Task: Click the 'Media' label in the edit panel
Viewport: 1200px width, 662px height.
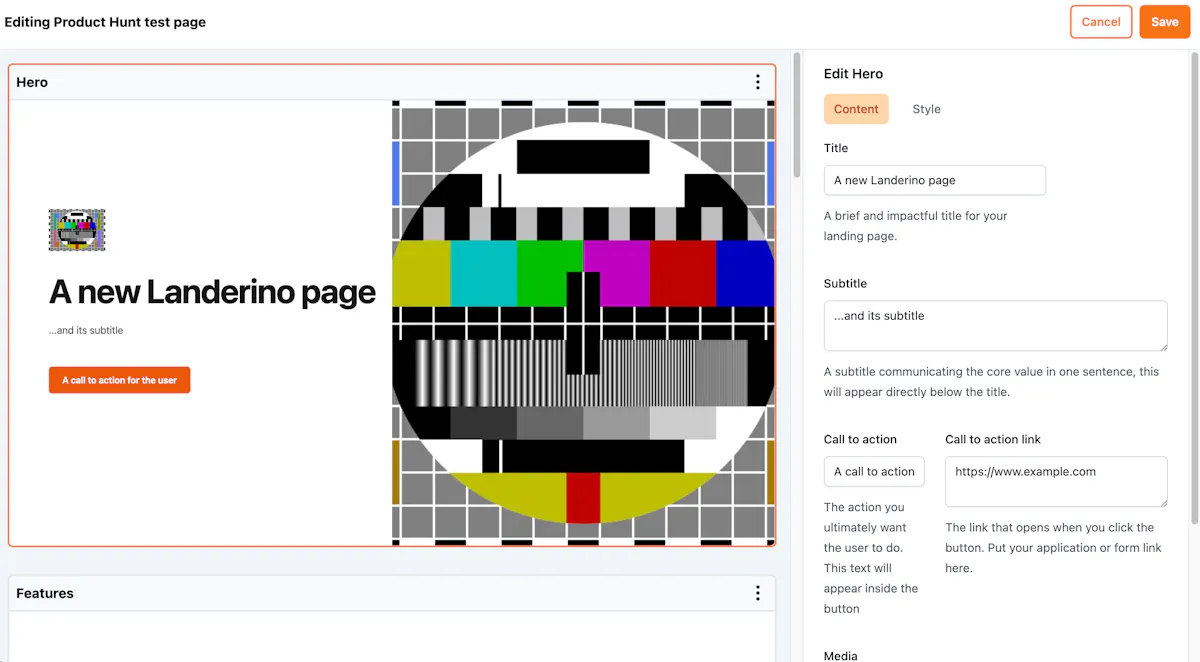Action: [840, 655]
